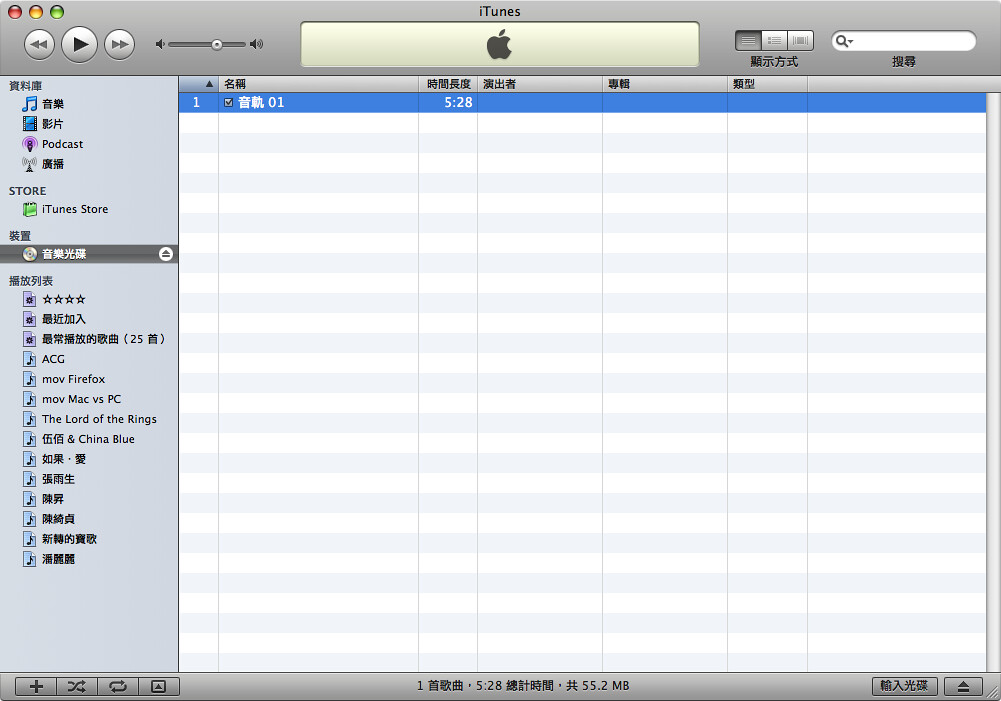Uncheck the 音軌 01 track checkbox
Viewport: 1001px width, 701px height.
[x=229, y=102]
